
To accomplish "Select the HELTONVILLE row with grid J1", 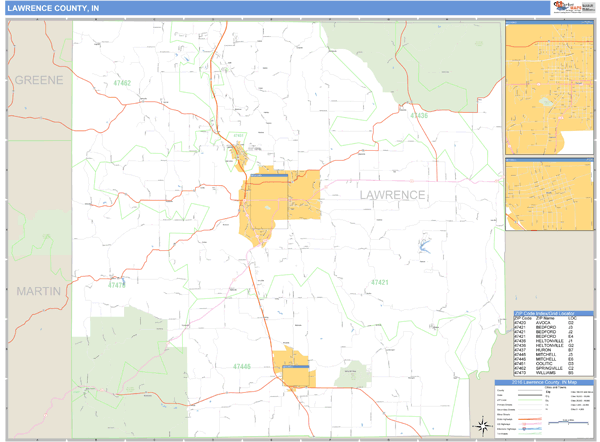I will point(554,341).
